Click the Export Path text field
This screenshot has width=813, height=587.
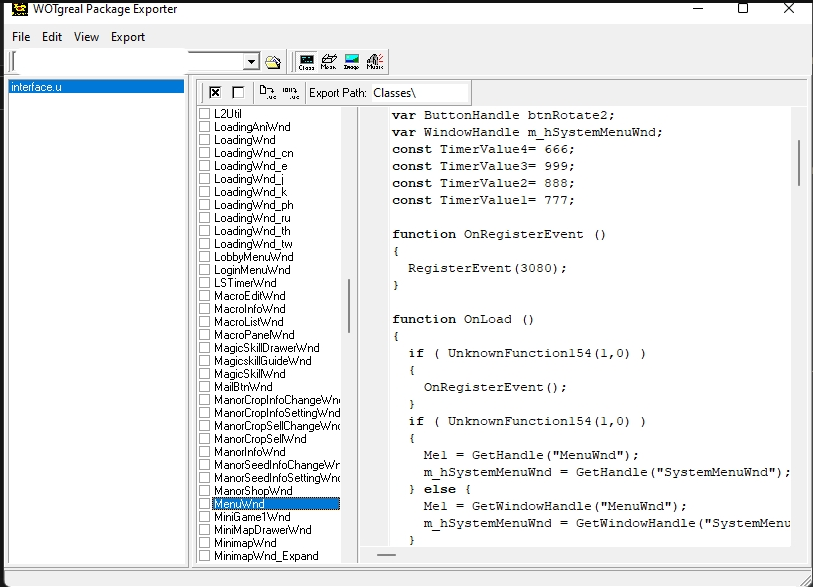click(x=420, y=93)
